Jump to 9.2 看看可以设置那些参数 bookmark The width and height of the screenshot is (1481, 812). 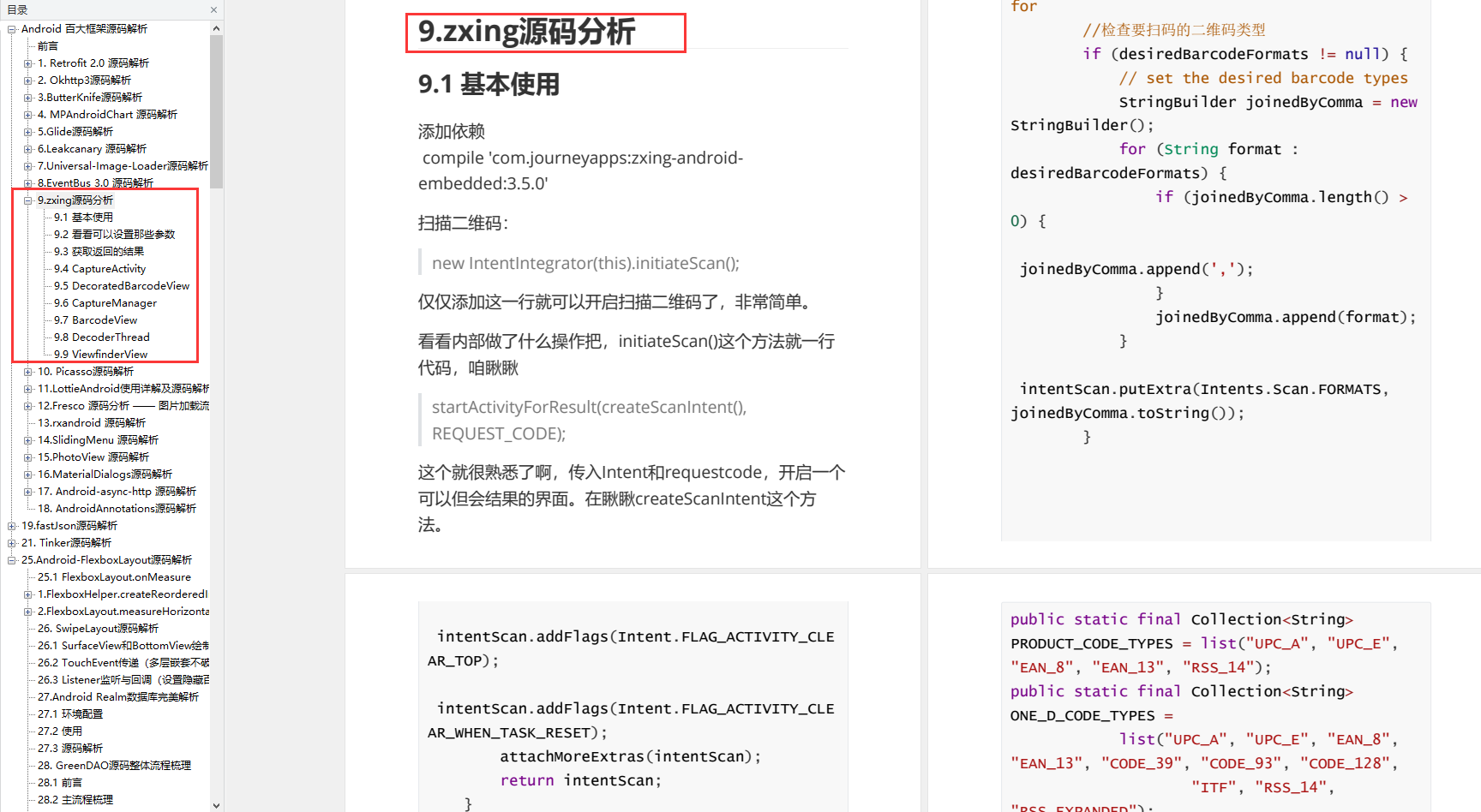pyautogui.click(x=114, y=235)
